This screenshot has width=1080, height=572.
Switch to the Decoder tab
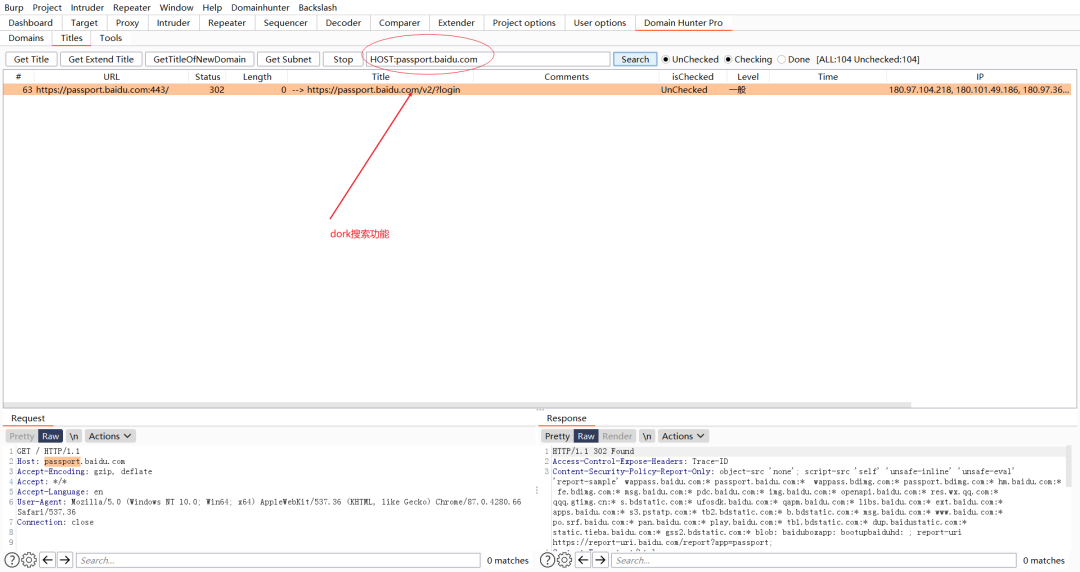pos(343,23)
